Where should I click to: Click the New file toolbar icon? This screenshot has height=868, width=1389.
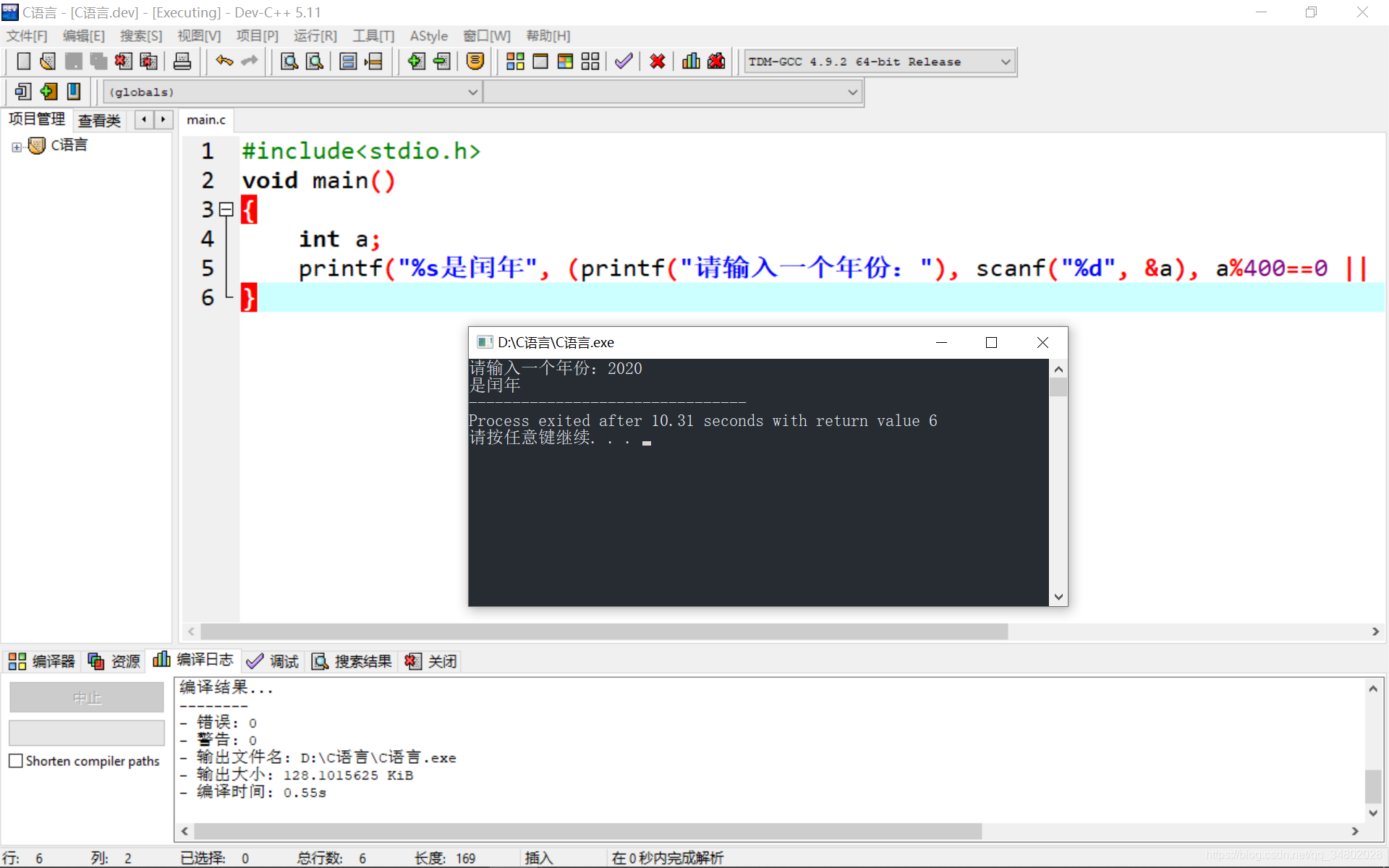pos(23,61)
